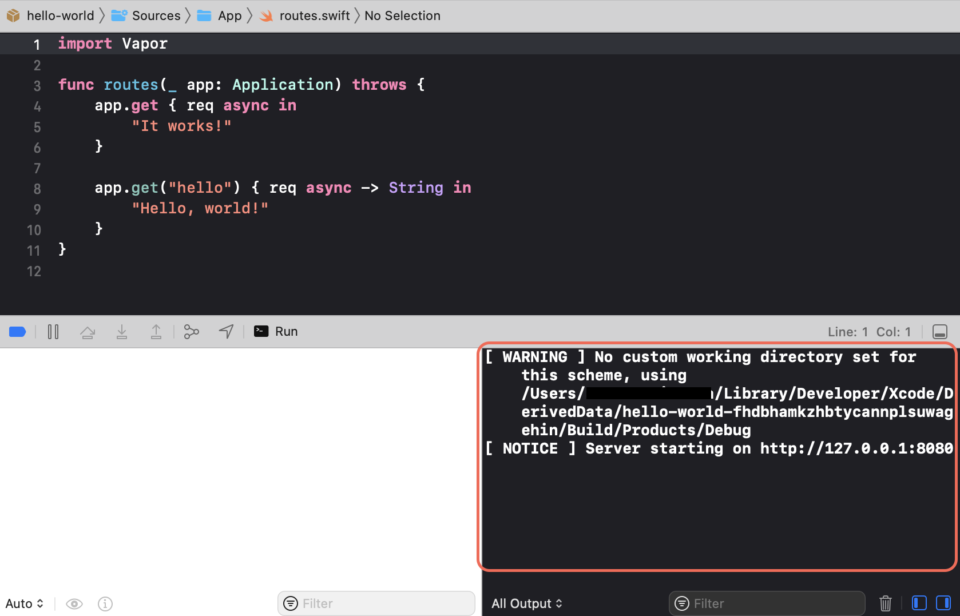
Task: Clear the console with the trash icon
Action: pyautogui.click(x=885, y=603)
